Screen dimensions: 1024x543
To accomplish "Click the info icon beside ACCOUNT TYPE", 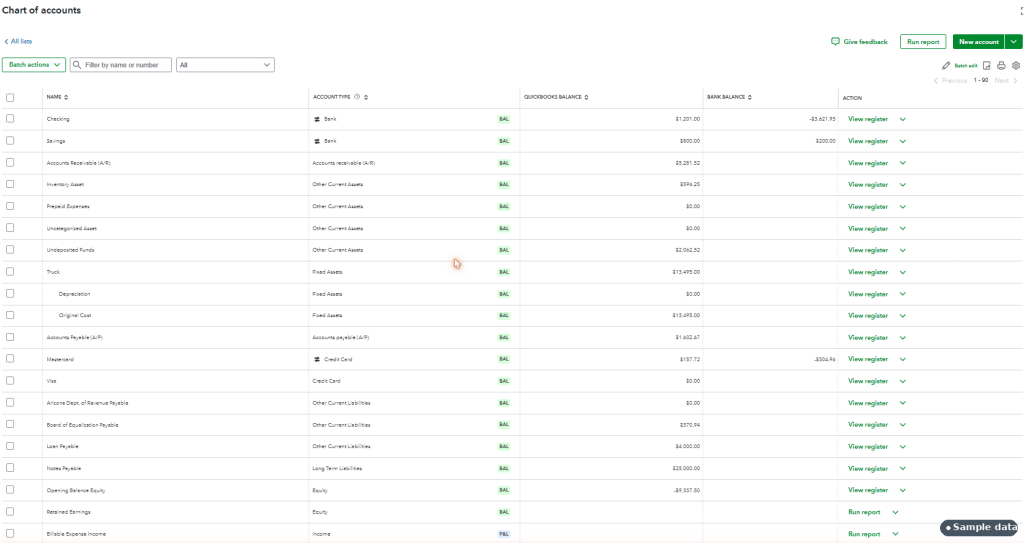I will click(357, 97).
